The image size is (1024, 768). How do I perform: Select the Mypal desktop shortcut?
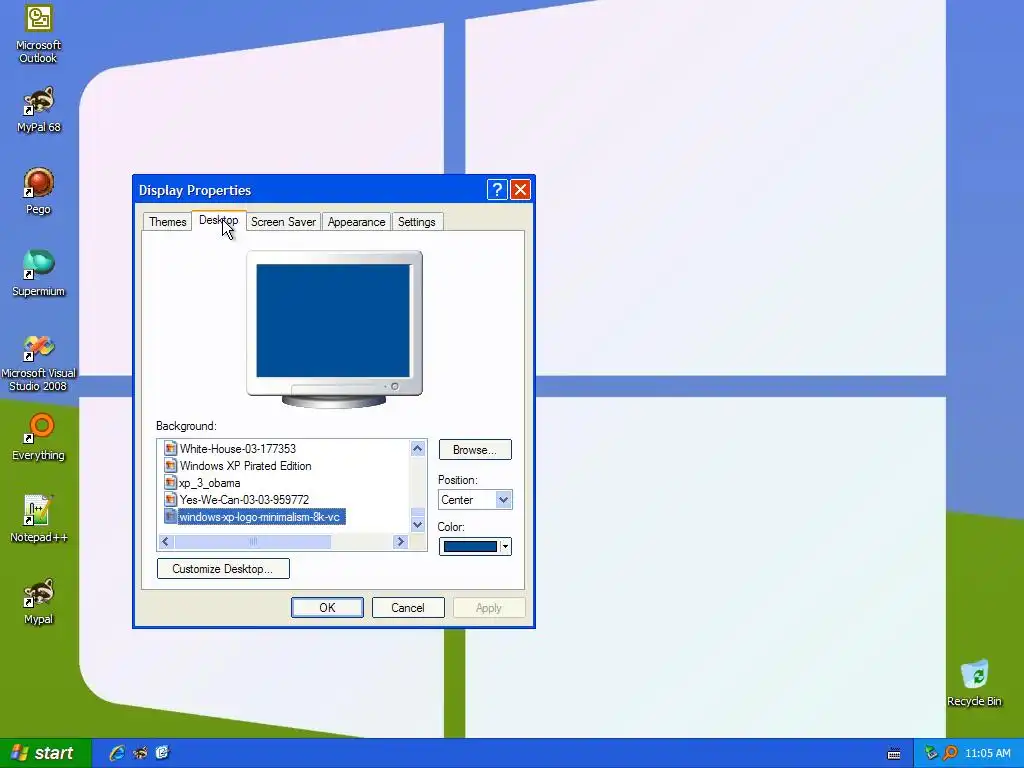(x=39, y=601)
